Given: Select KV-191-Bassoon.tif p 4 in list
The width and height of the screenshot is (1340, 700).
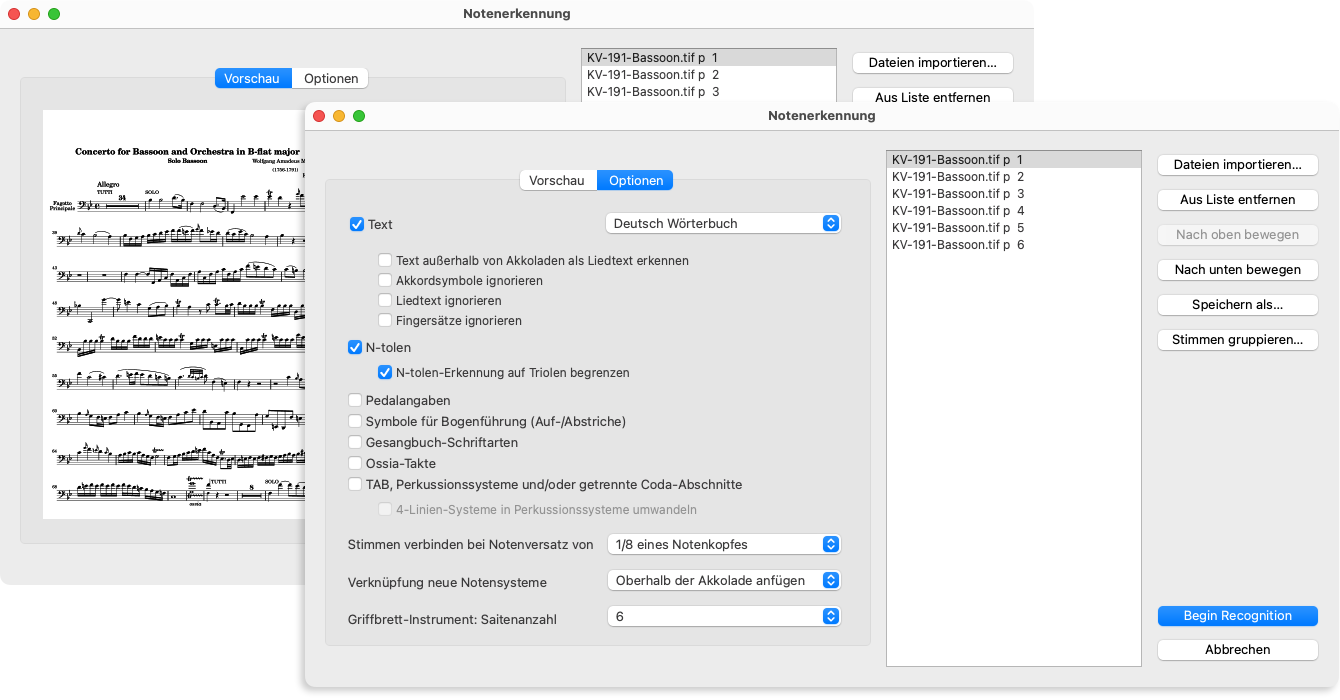Looking at the screenshot, I should (x=958, y=211).
